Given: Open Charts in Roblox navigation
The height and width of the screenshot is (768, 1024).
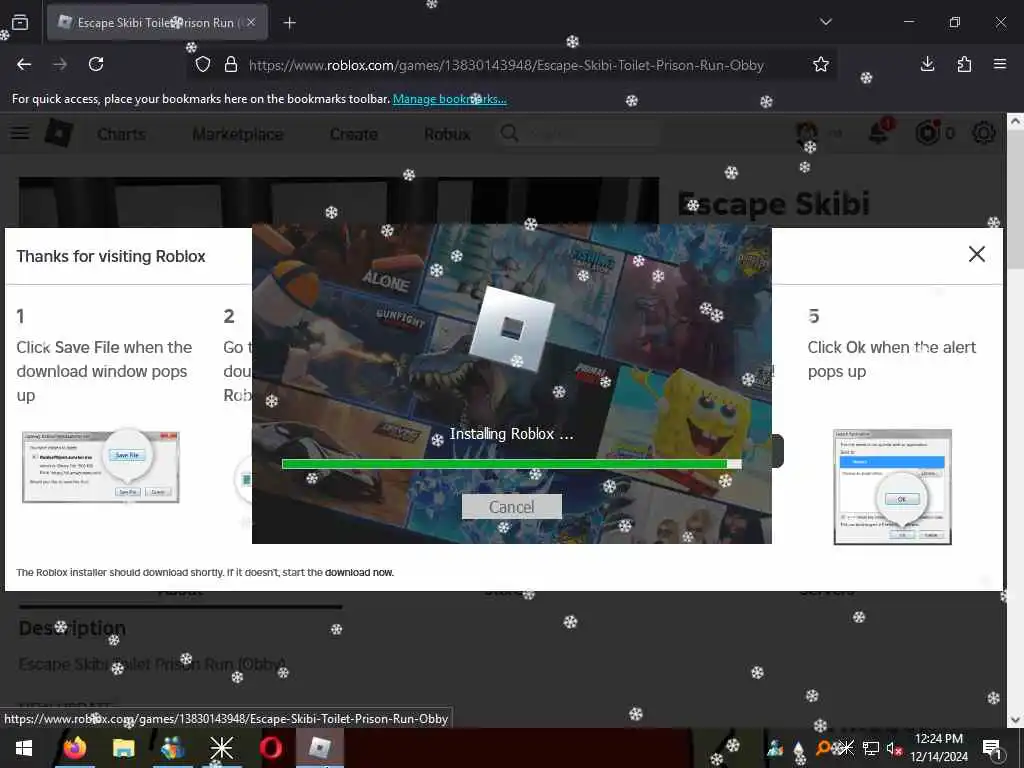Looking at the screenshot, I should click(x=121, y=134).
